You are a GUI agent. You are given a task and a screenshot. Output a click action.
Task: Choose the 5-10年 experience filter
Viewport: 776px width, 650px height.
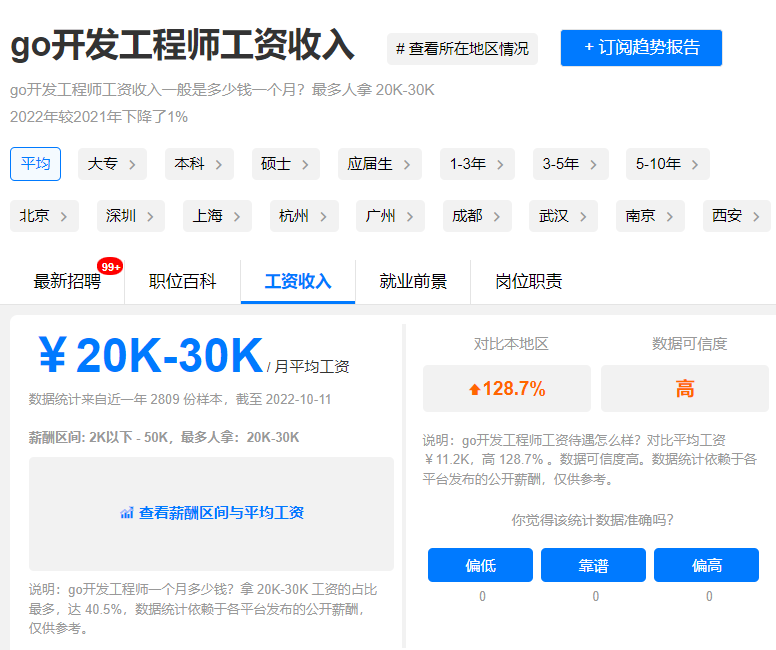668,164
